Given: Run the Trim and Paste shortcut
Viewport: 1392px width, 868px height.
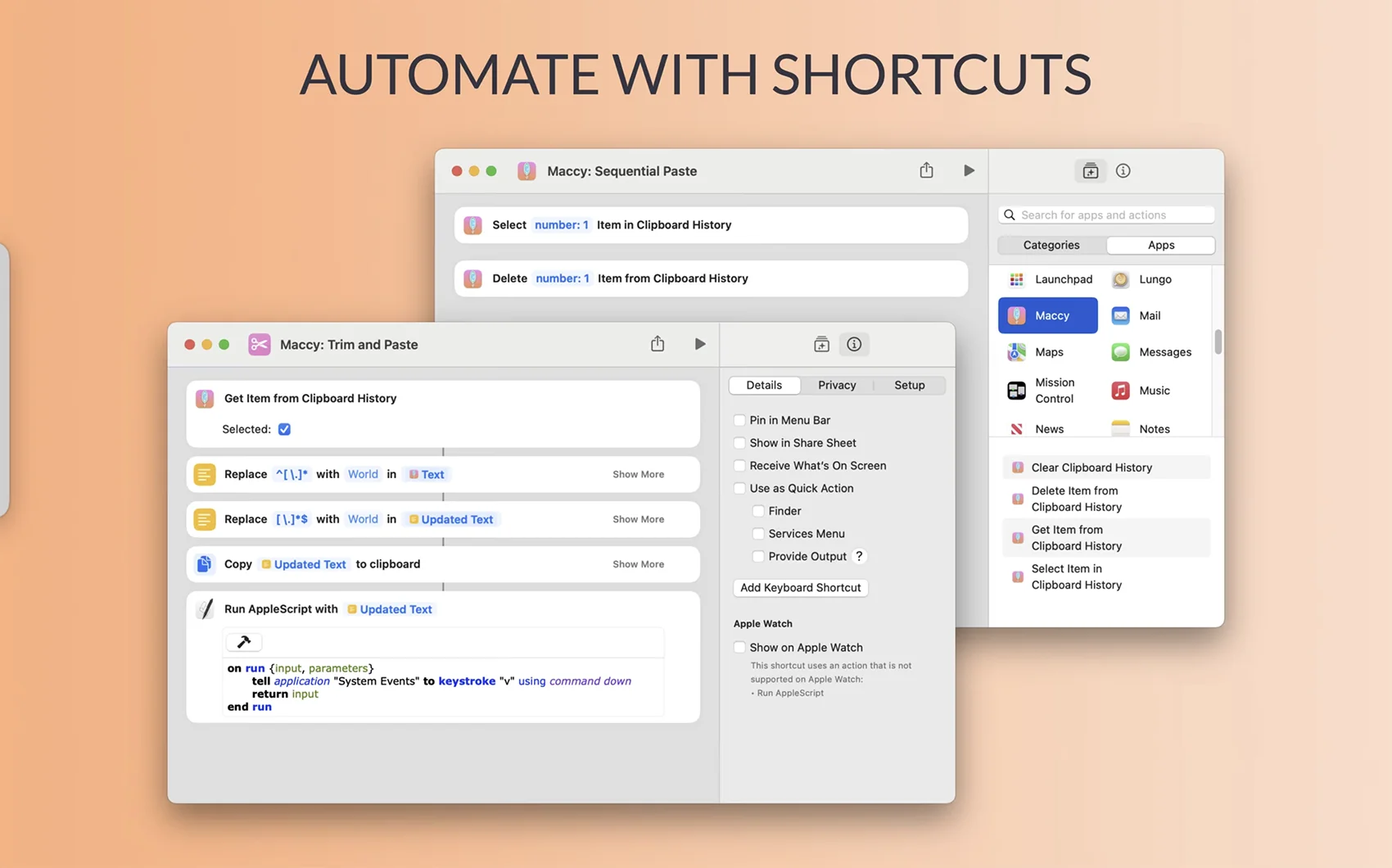Looking at the screenshot, I should tap(699, 344).
